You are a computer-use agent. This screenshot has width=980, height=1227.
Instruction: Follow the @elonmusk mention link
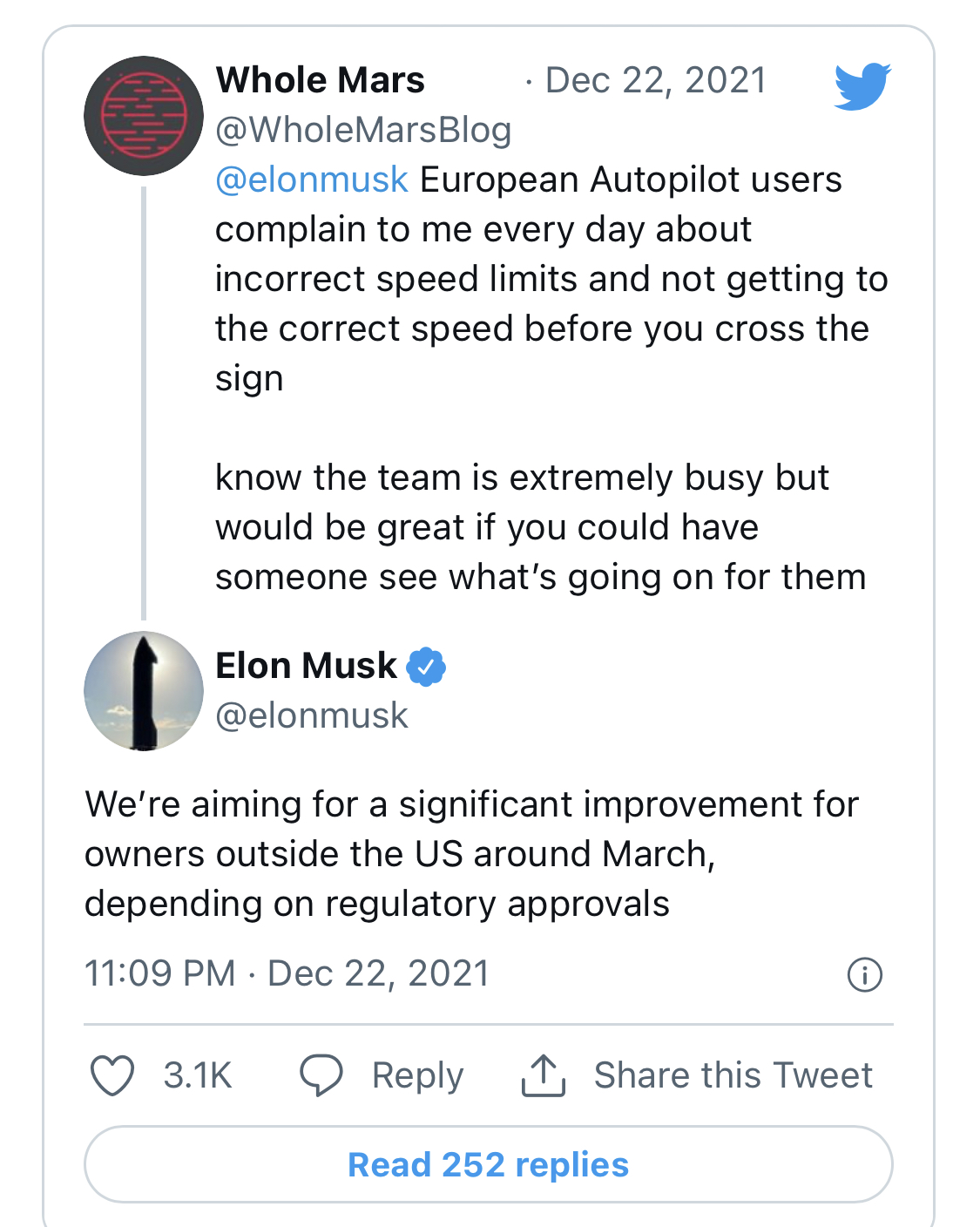click(x=312, y=180)
